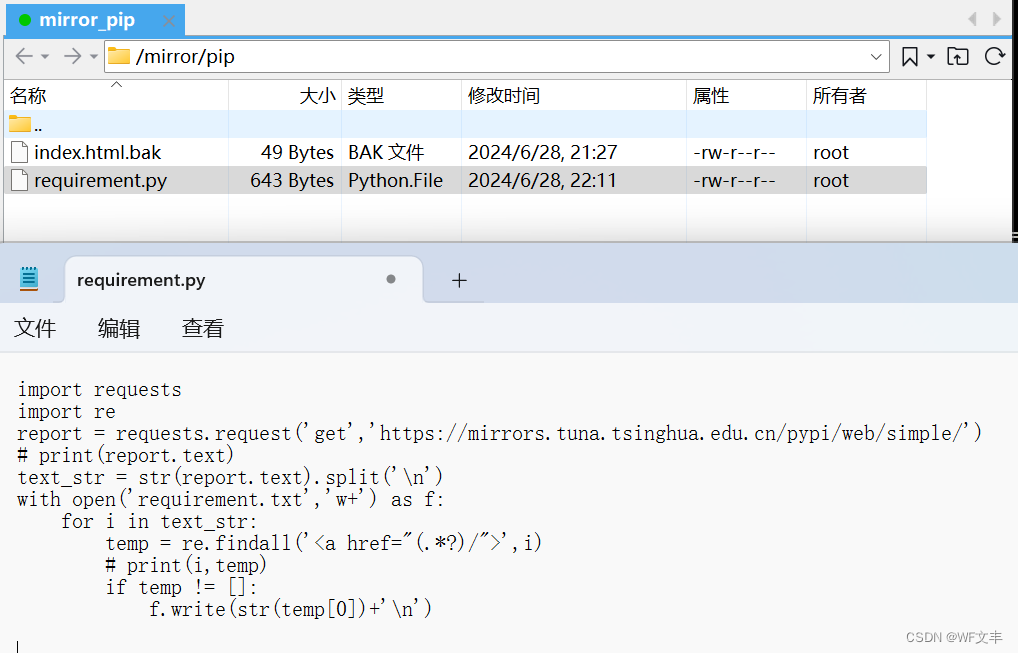Open the bookmark dropdown arrow

(x=931, y=57)
